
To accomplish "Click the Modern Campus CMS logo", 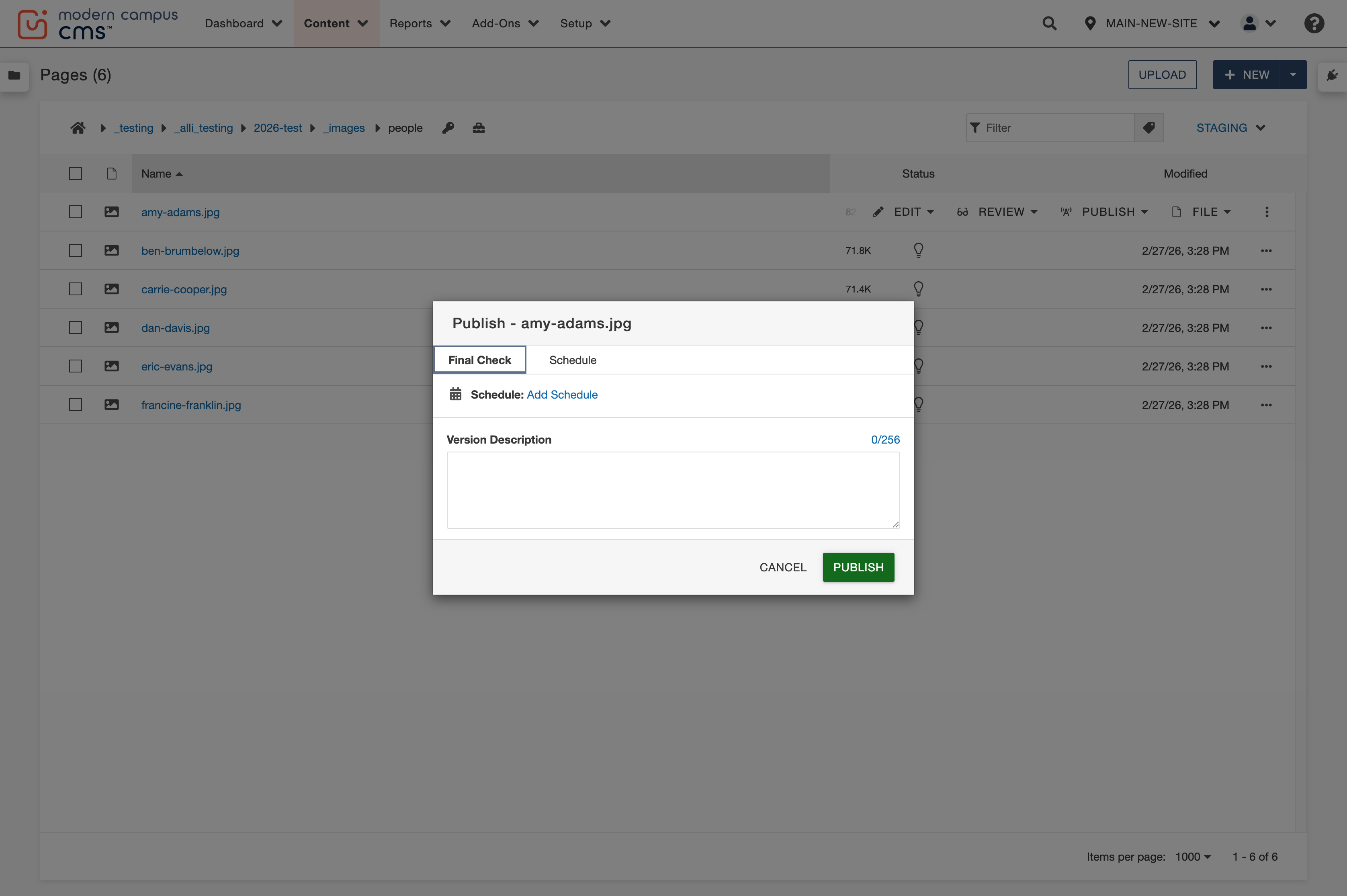I will point(97,24).
